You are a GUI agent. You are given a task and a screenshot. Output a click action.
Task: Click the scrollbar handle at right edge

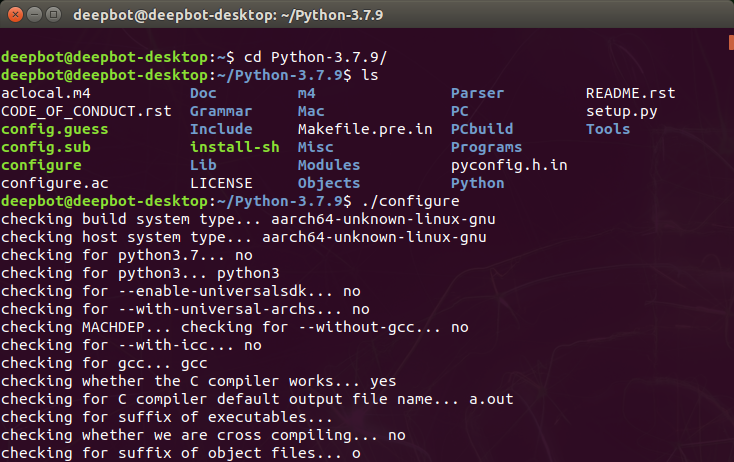[x=731, y=42]
